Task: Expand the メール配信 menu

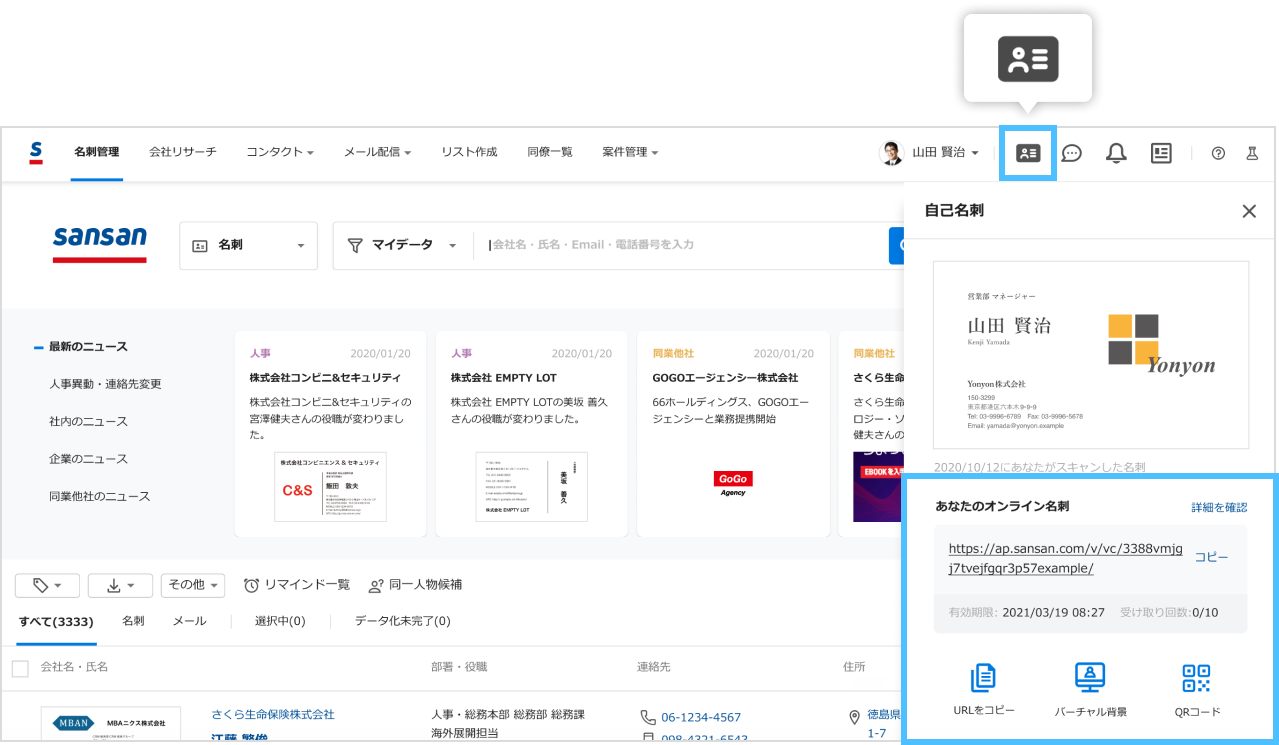Action: tap(377, 152)
